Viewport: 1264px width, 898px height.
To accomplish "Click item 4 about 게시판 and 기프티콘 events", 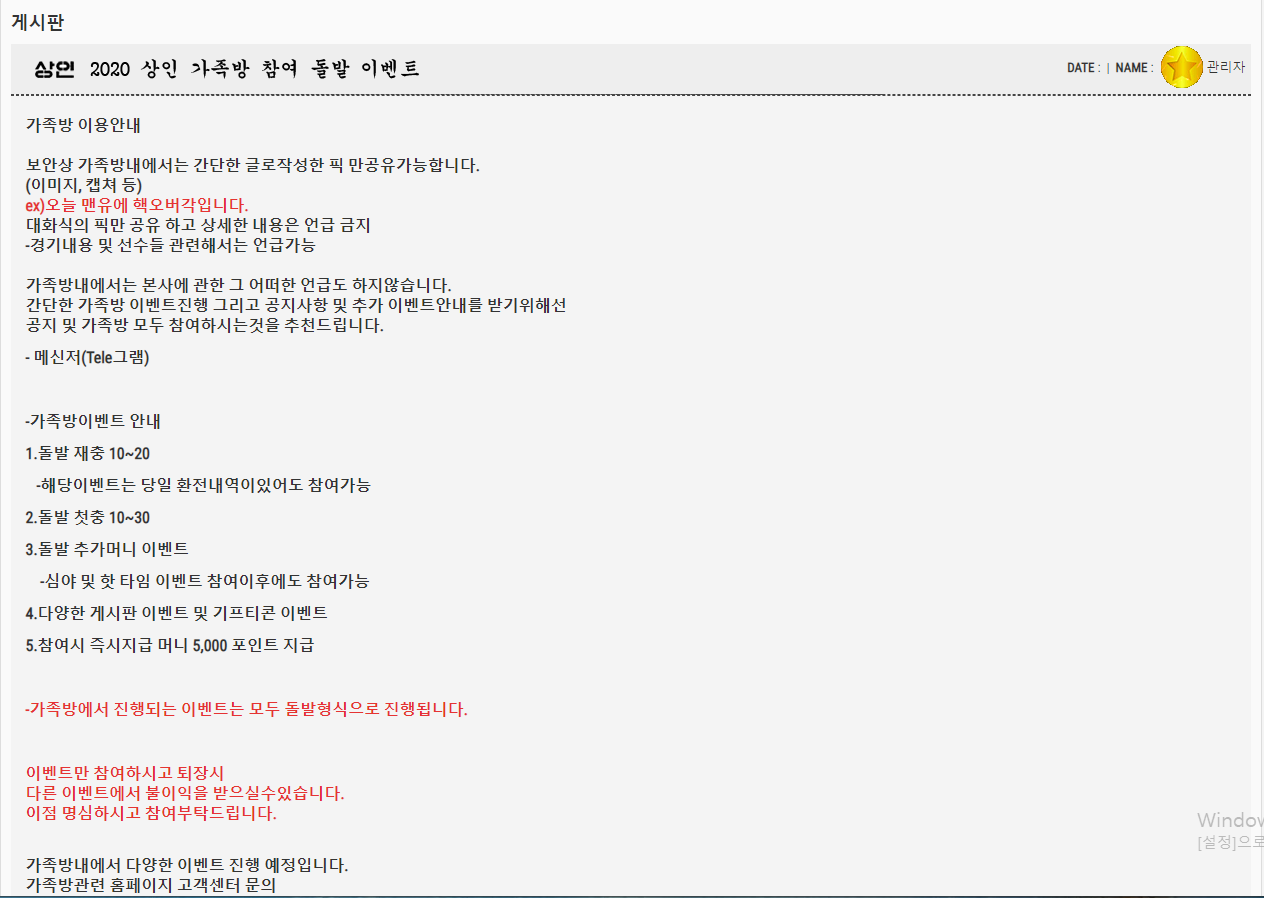I will (x=177, y=613).
